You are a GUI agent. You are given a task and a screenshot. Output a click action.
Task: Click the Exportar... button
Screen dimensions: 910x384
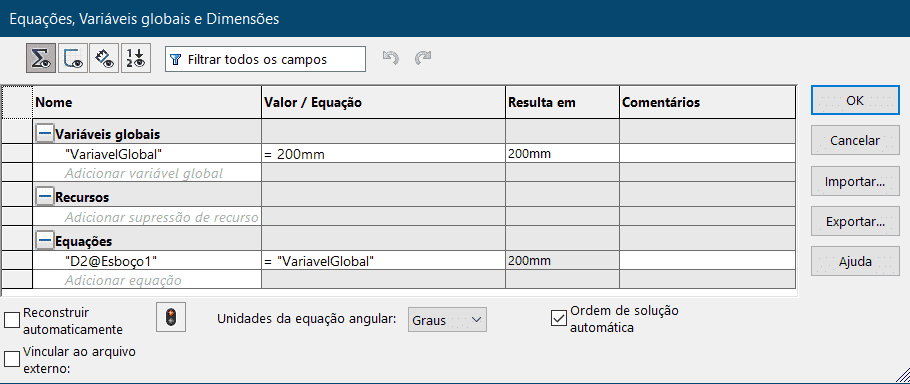(855, 222)
